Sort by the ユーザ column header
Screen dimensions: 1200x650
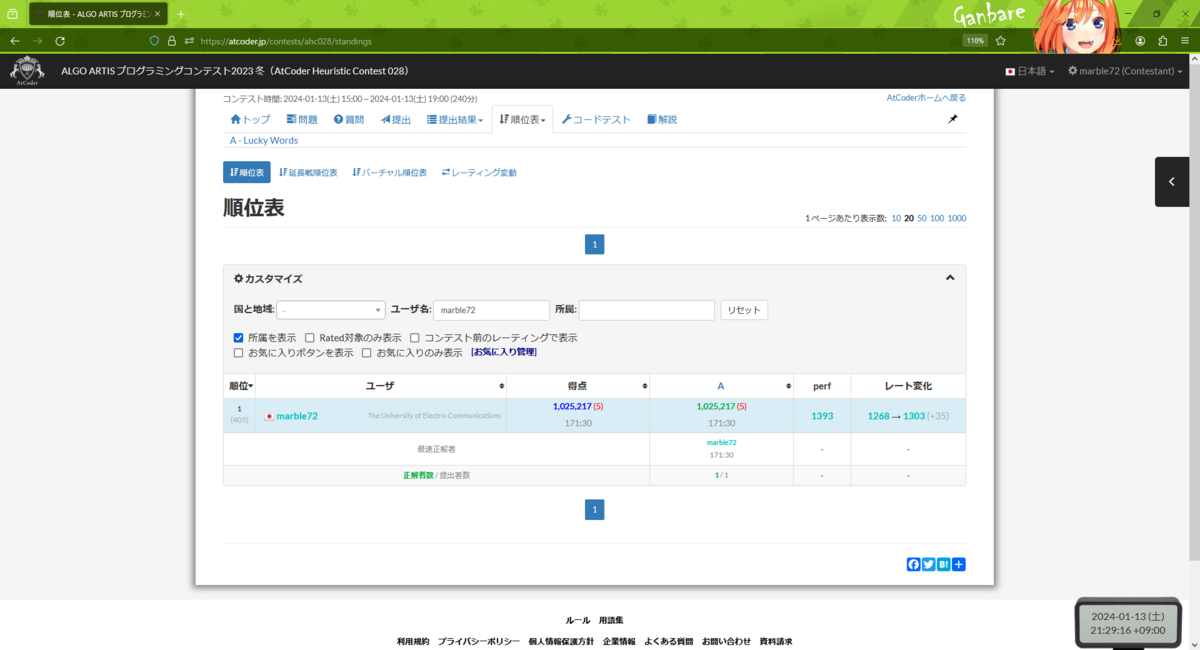pos(381,385)
